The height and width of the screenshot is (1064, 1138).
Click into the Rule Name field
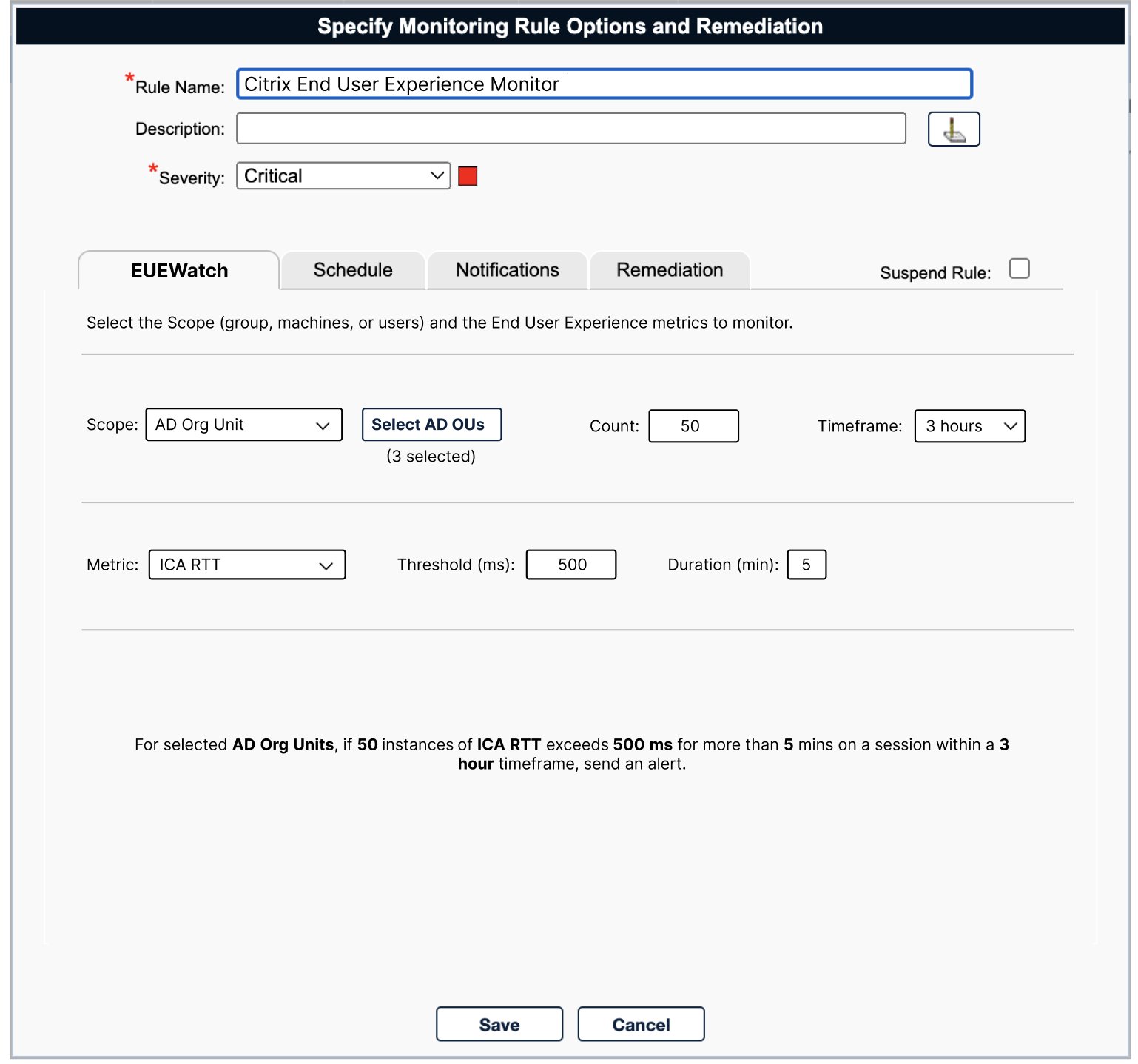coord(605,84)
